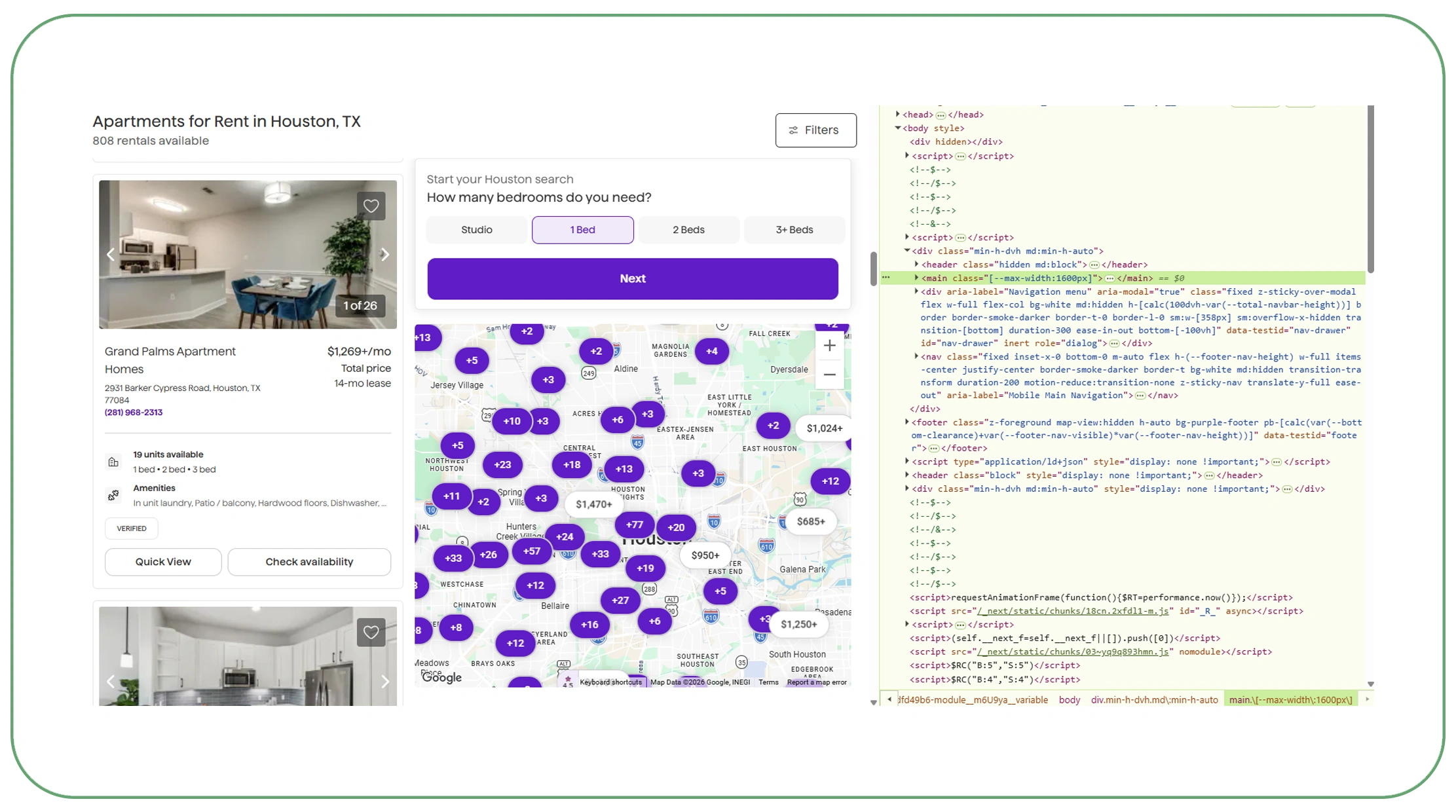Advance second listing photo with right arrow
1456x812 pixels.
[385, 682]
